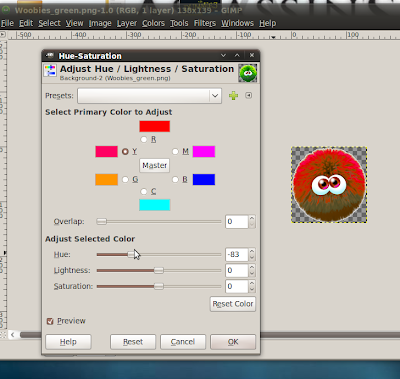Click the Lightness slider handle
The width and height of the screenshot is (400, 379).
(x=159, y=270)
